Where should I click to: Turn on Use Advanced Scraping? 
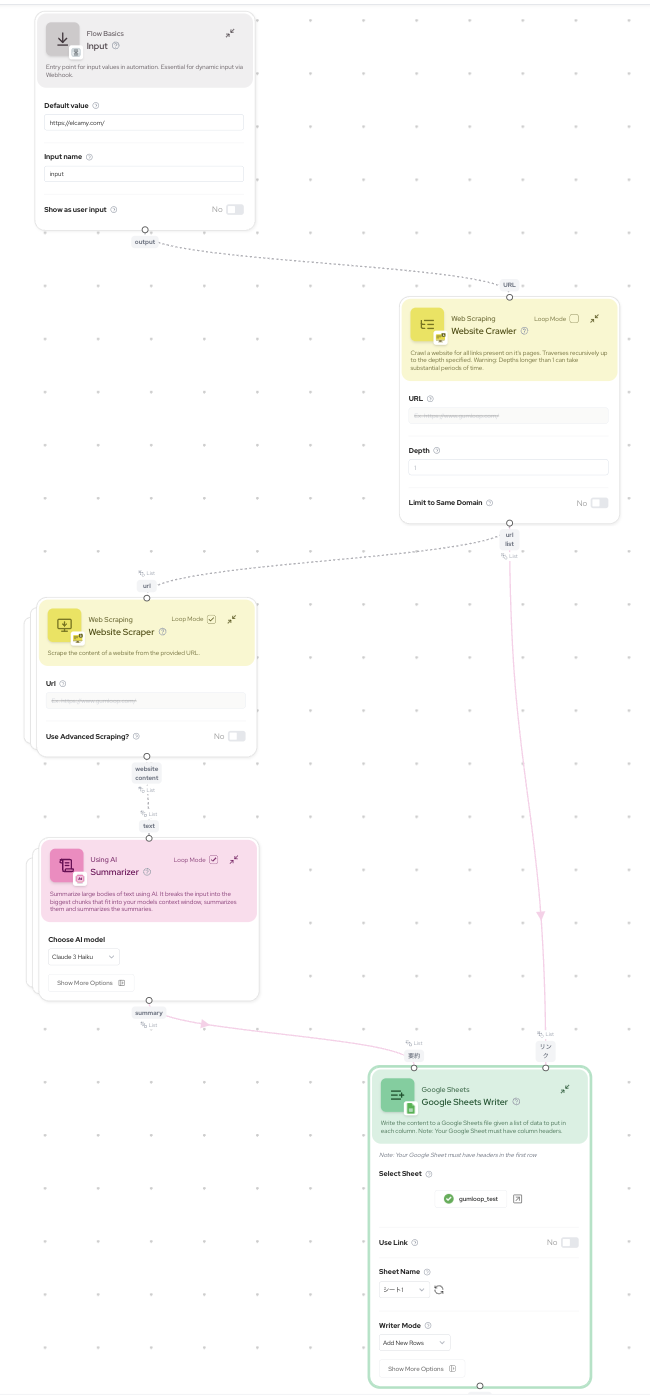click(x=236, y=736)
